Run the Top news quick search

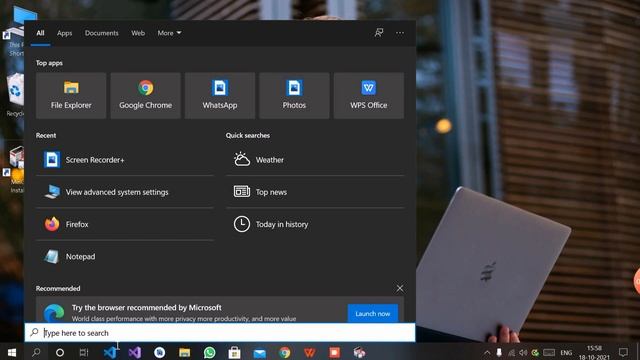pos(315,192)
